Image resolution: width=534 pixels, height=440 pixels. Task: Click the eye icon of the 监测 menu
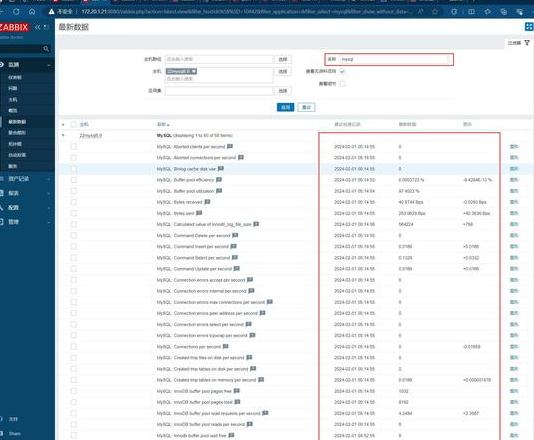click(x=2, y=64)
